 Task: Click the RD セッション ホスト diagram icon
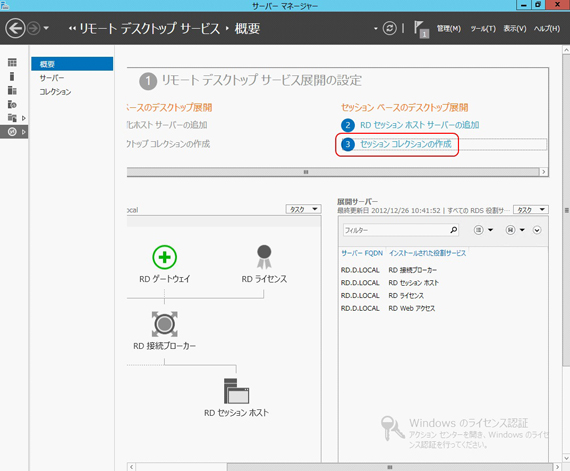coord(237,391)
